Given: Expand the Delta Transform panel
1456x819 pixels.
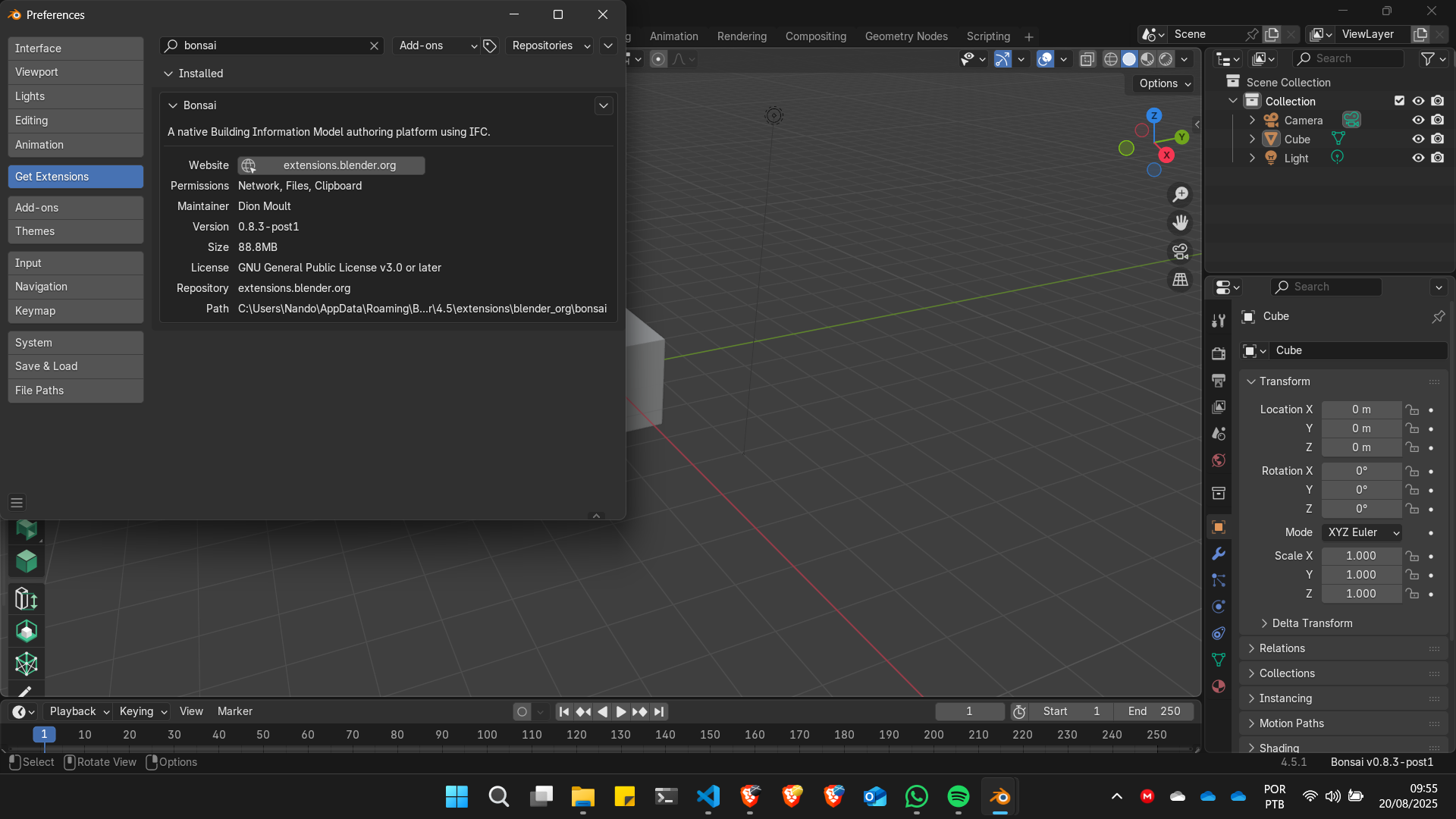Looking at the screenshot, I should pyautogui.click(x=1312, y=623).
